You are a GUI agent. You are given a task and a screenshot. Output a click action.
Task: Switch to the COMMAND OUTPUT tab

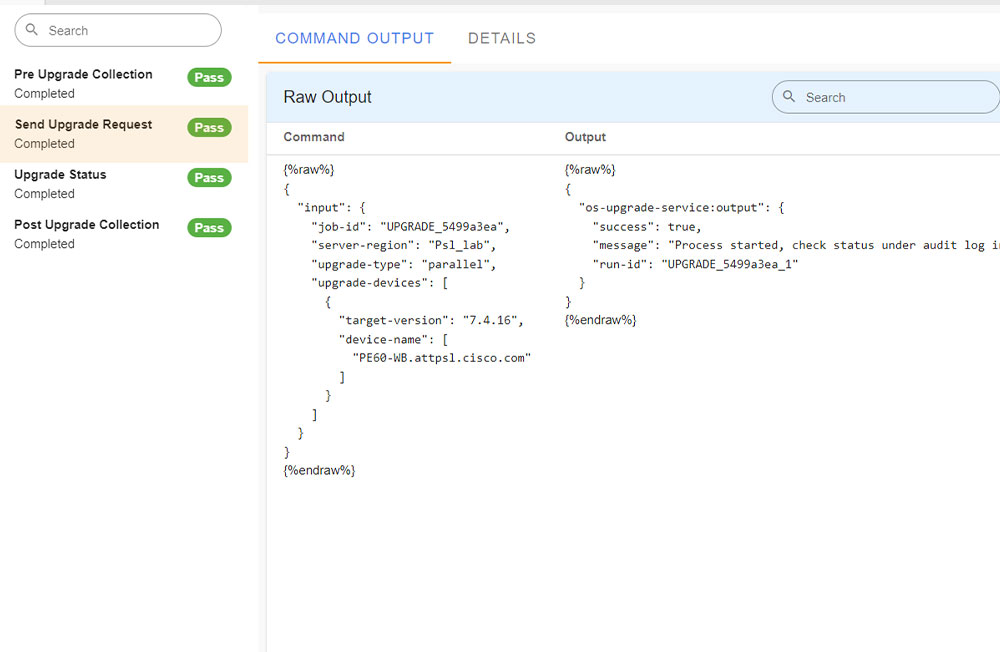[355, 38]
